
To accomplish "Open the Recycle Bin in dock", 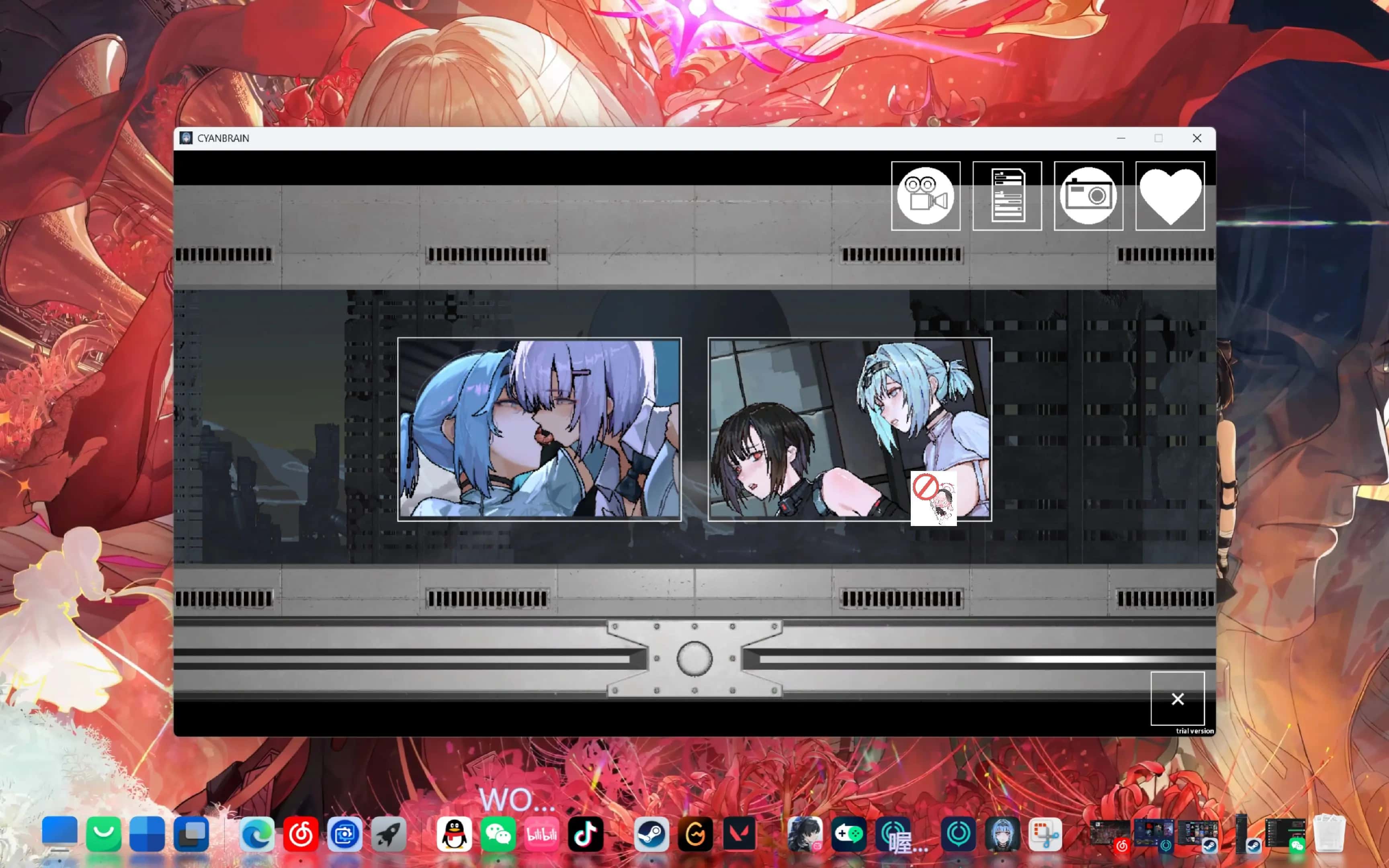I will 1329,833.
